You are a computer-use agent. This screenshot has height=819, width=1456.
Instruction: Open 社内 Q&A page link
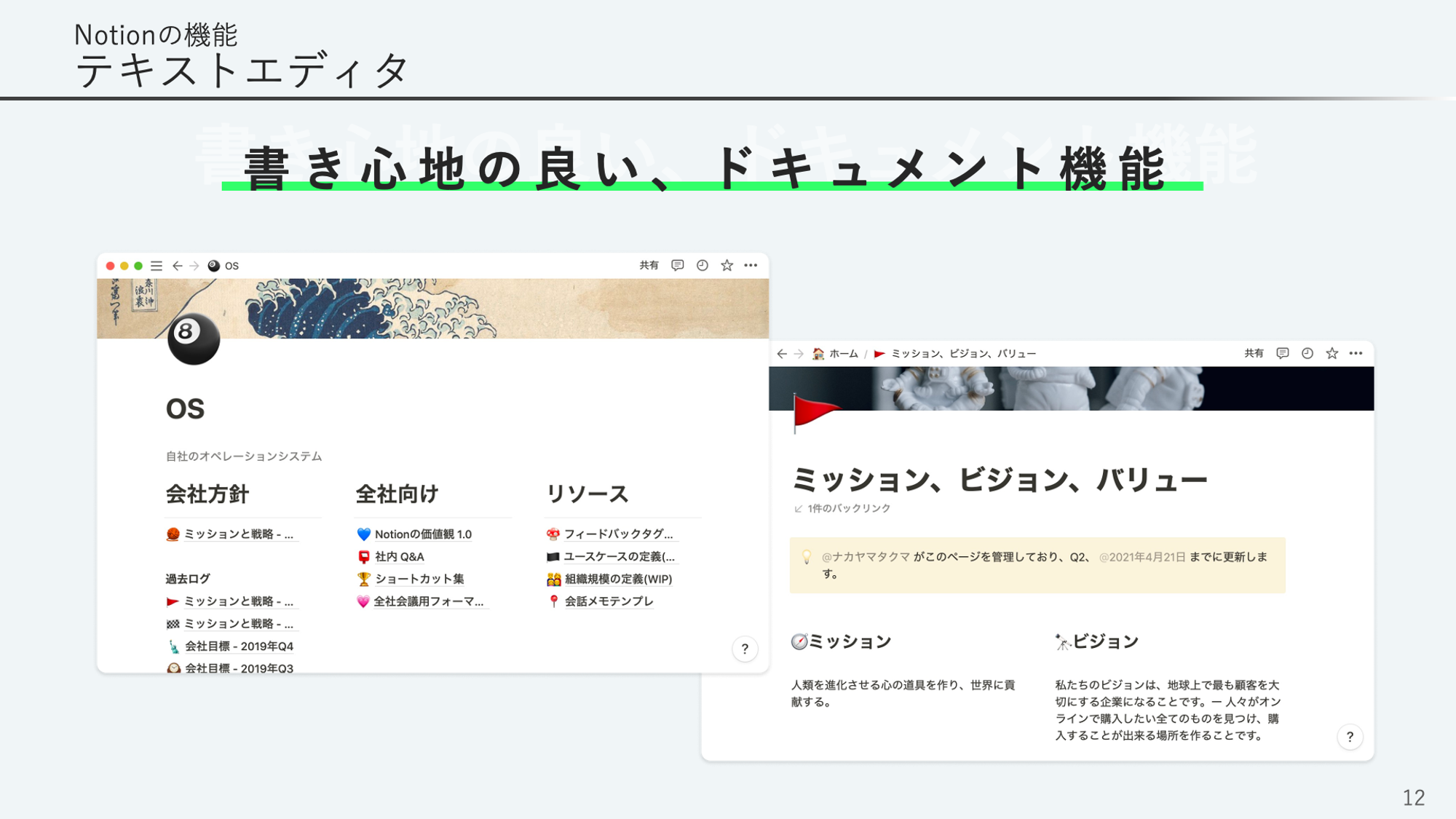point(399,557)
